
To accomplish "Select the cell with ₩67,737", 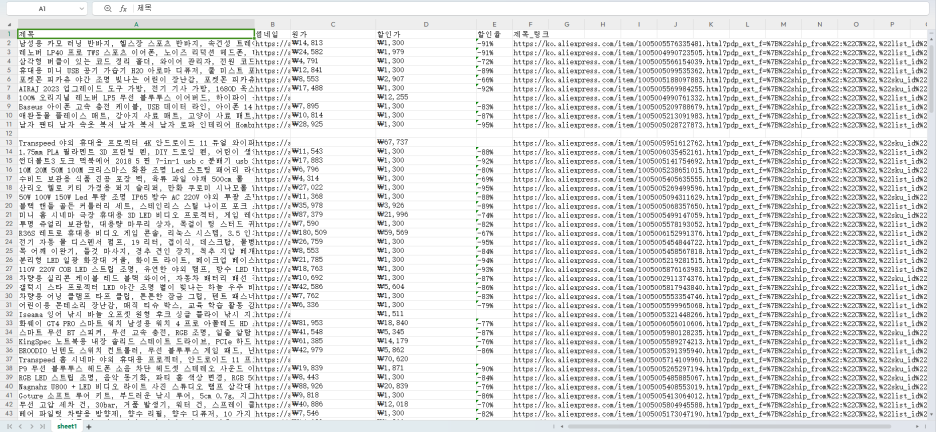I will [426, 142].
